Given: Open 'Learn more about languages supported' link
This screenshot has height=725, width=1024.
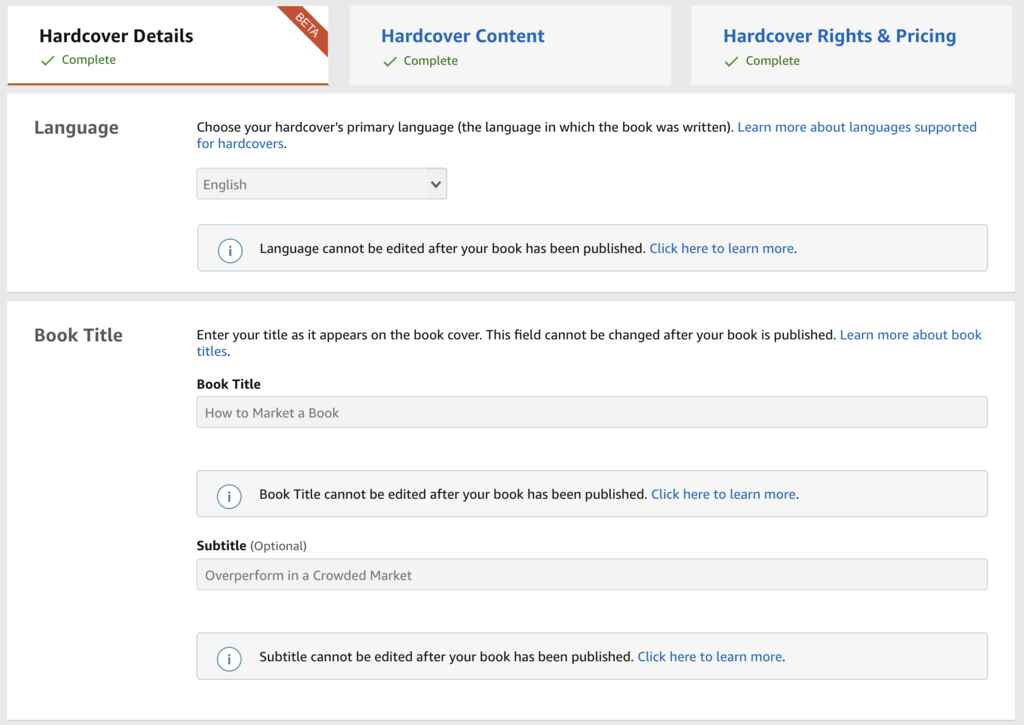Looking at the screenshot, I should click(x=856, y=127).
